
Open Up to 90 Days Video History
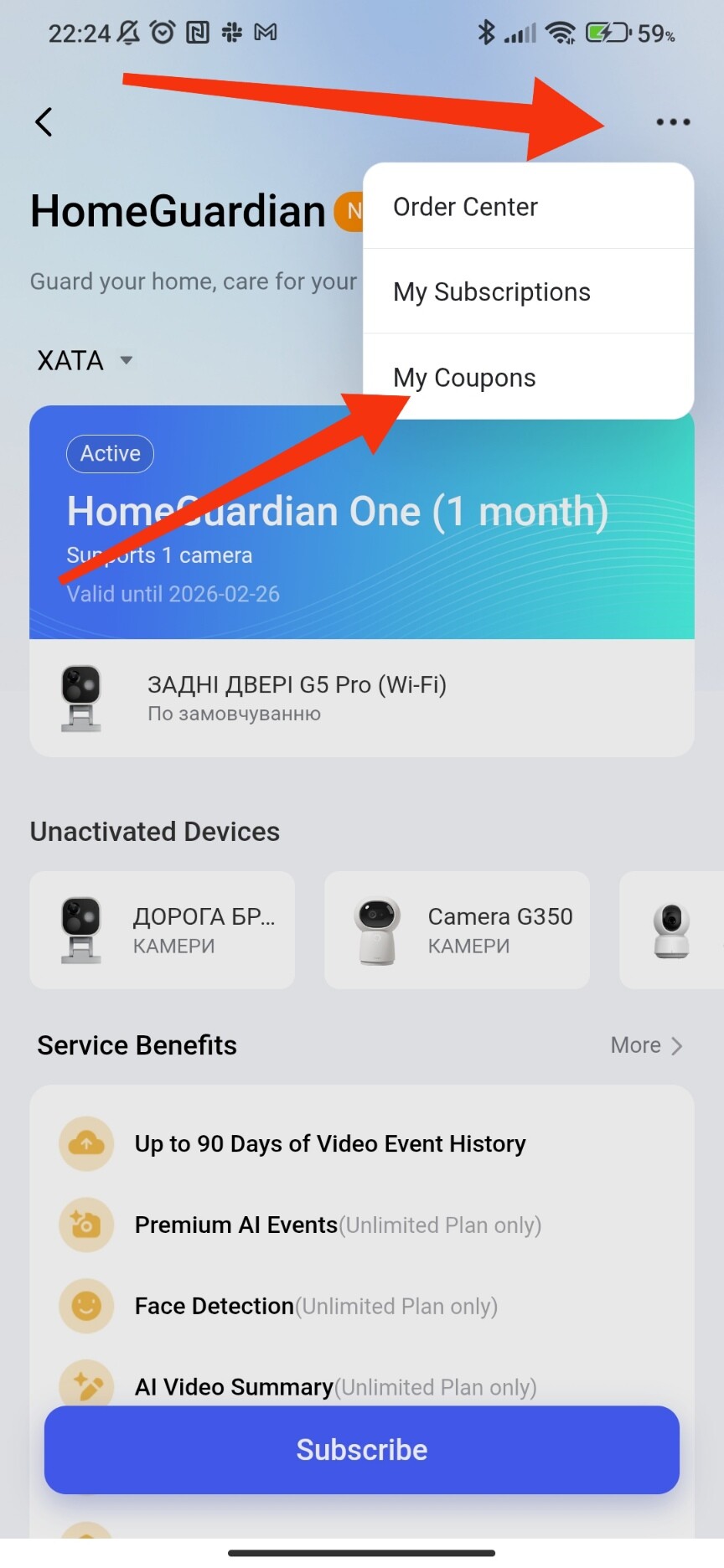pyautogui.click(x=330, y=1143)
